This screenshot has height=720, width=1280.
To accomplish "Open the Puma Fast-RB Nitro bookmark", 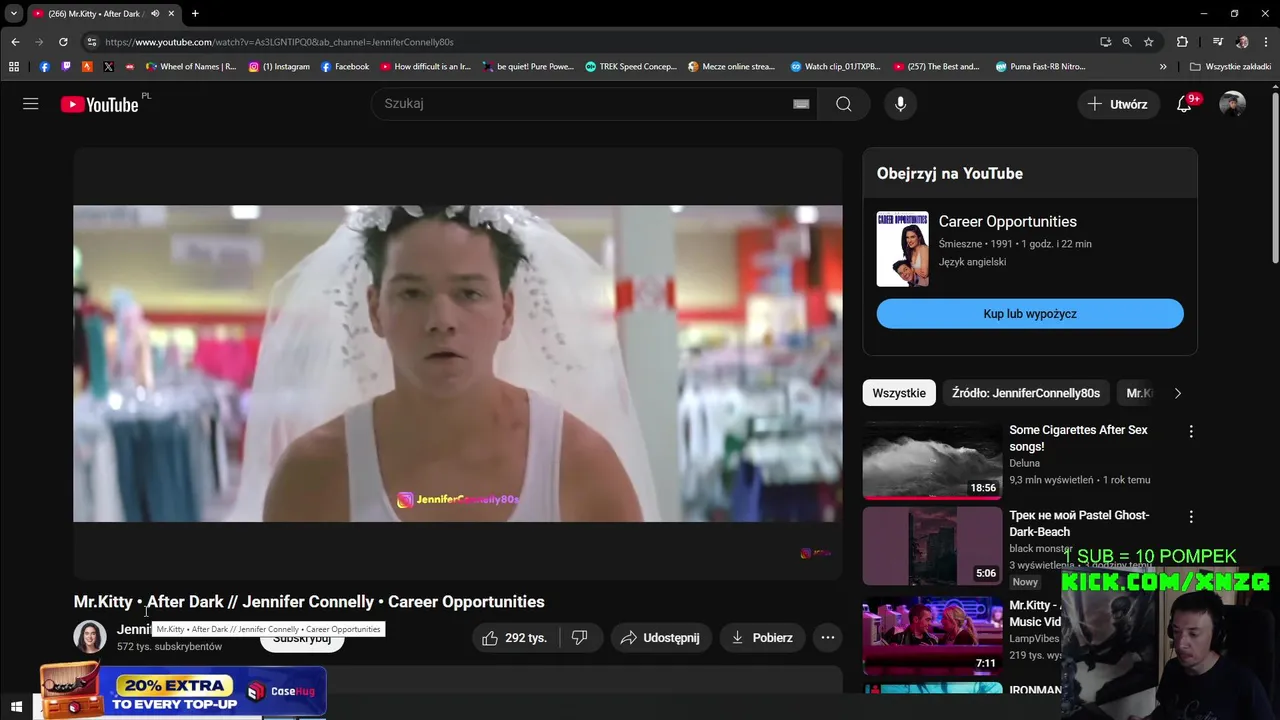I will (1040, 67).
